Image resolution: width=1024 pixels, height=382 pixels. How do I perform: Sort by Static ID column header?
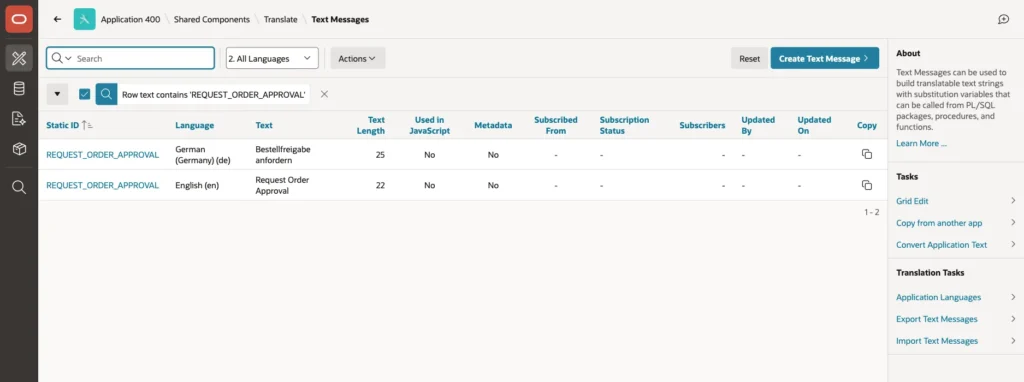click(63, 125)
